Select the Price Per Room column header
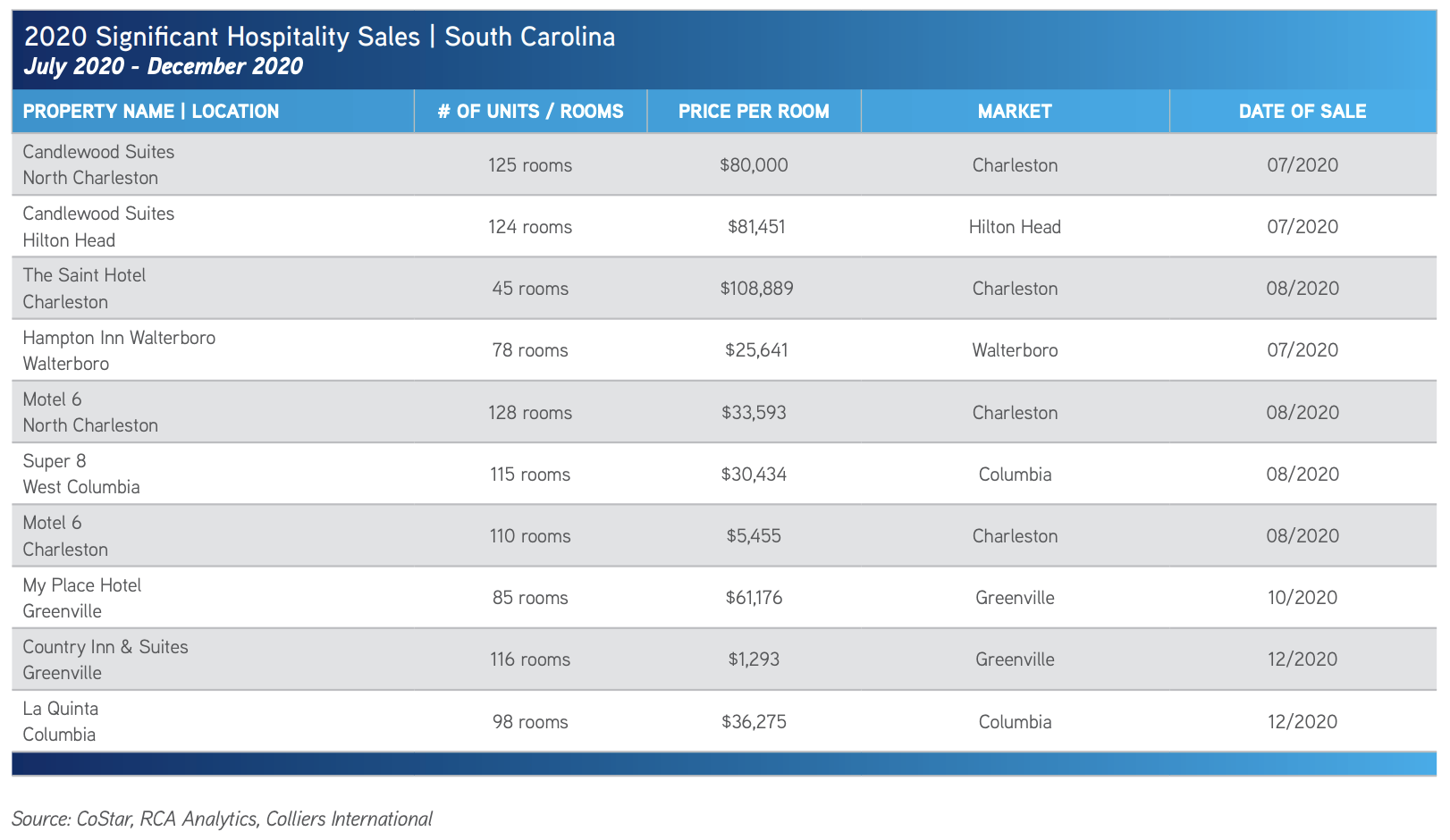 (754, 112)
